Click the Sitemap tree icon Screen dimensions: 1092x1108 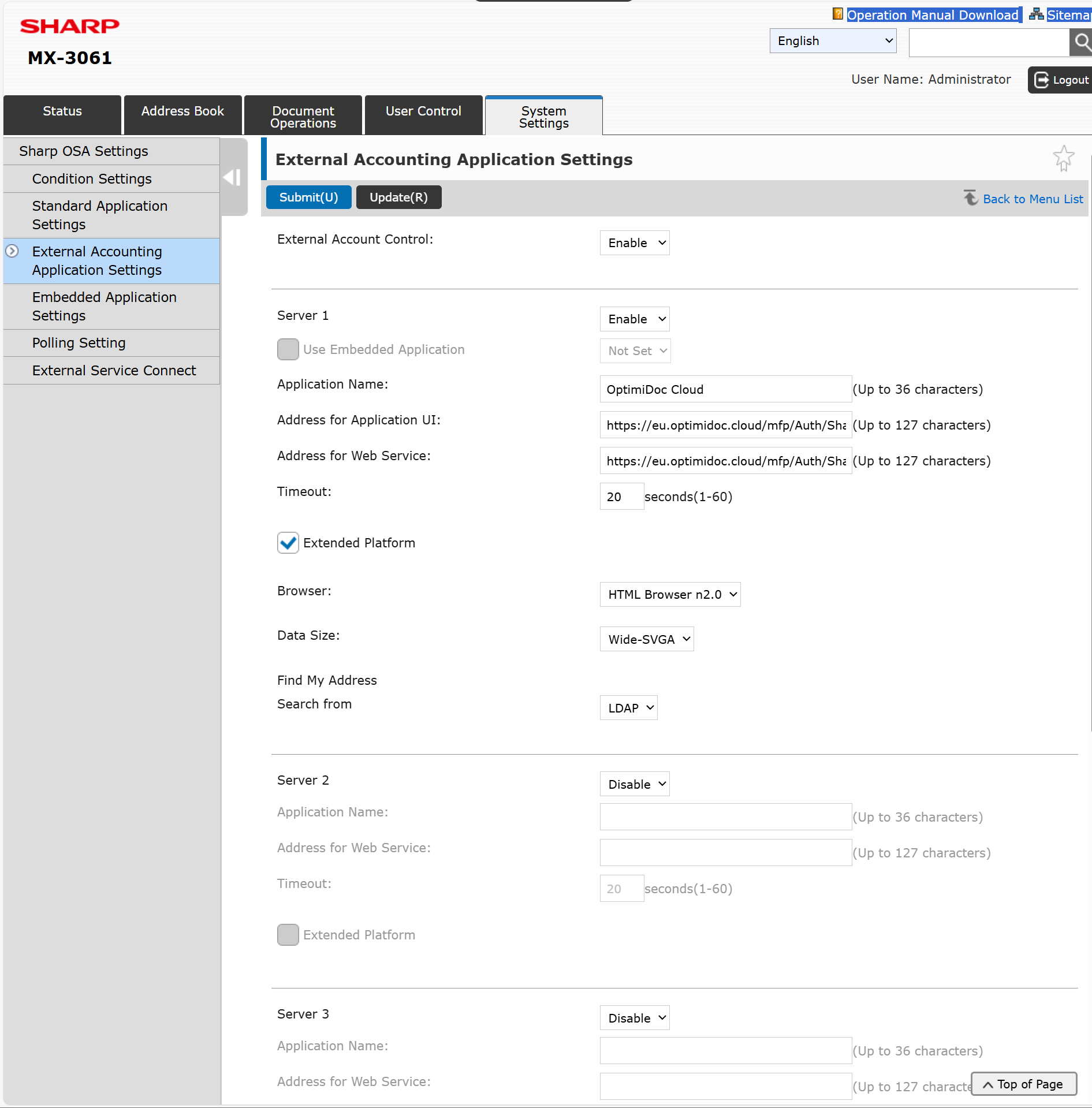[1036, 14]
